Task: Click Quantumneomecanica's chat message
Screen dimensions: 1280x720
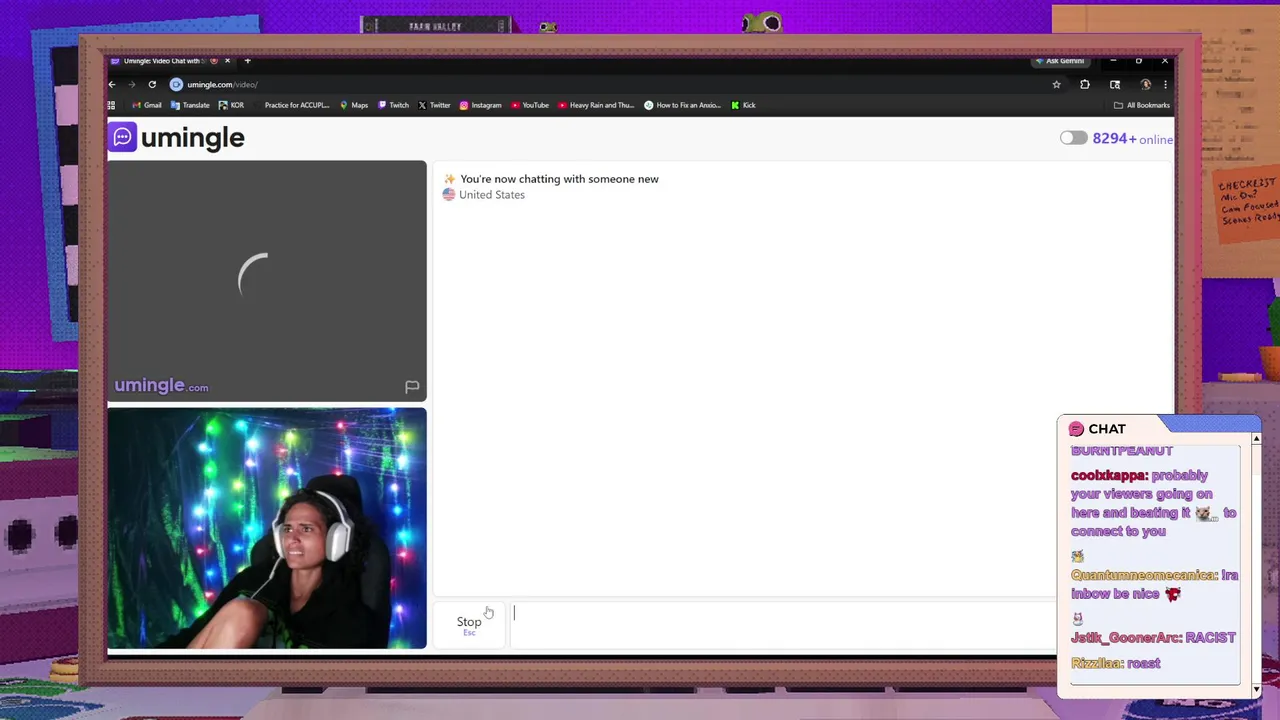Action: click(x=1154, y=584)
